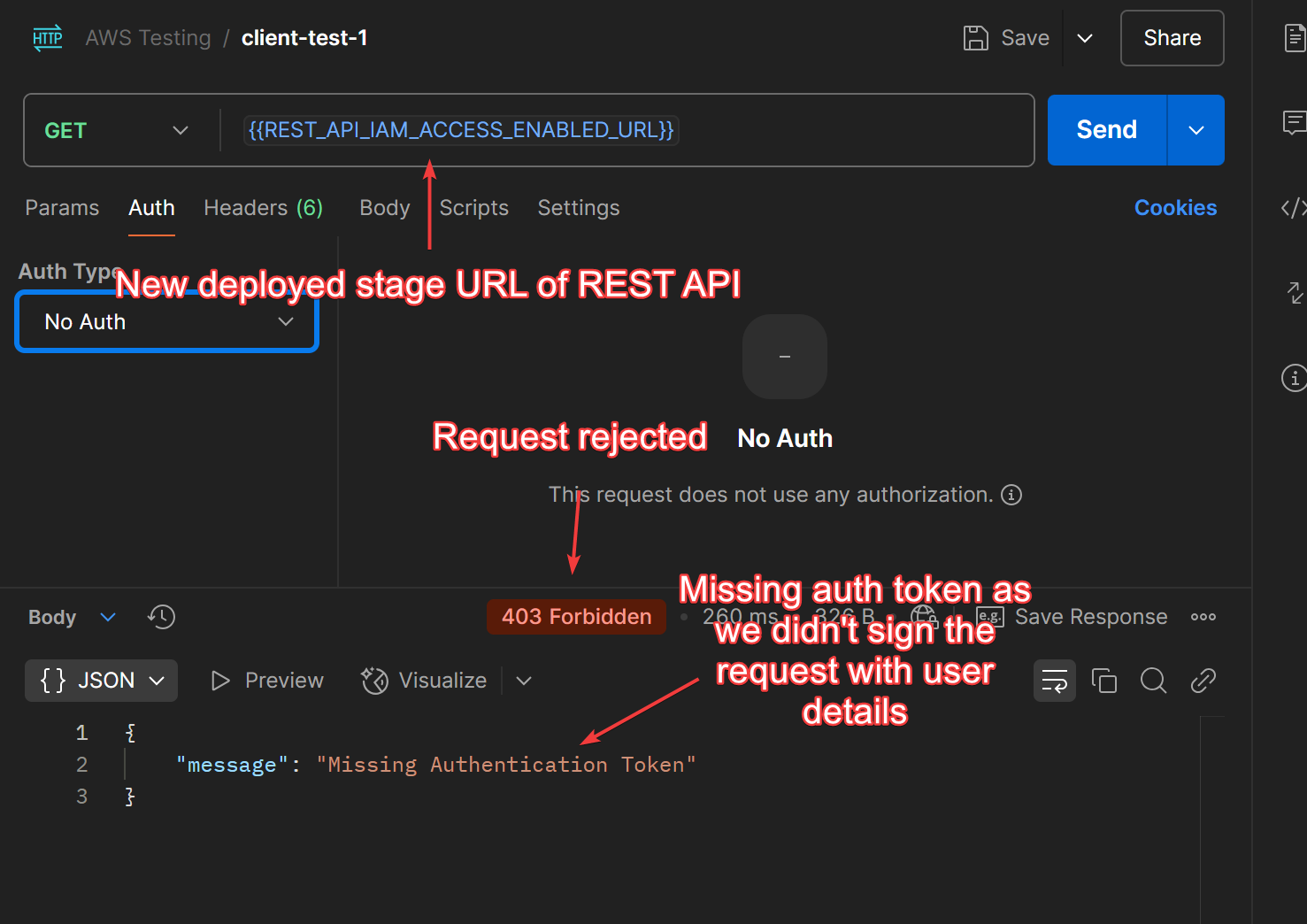The width and height of the screenshot is (1307, 924).
Task: Expand the No Auth type dropdown
Action: pyautogui.click(x=167, y=322)
